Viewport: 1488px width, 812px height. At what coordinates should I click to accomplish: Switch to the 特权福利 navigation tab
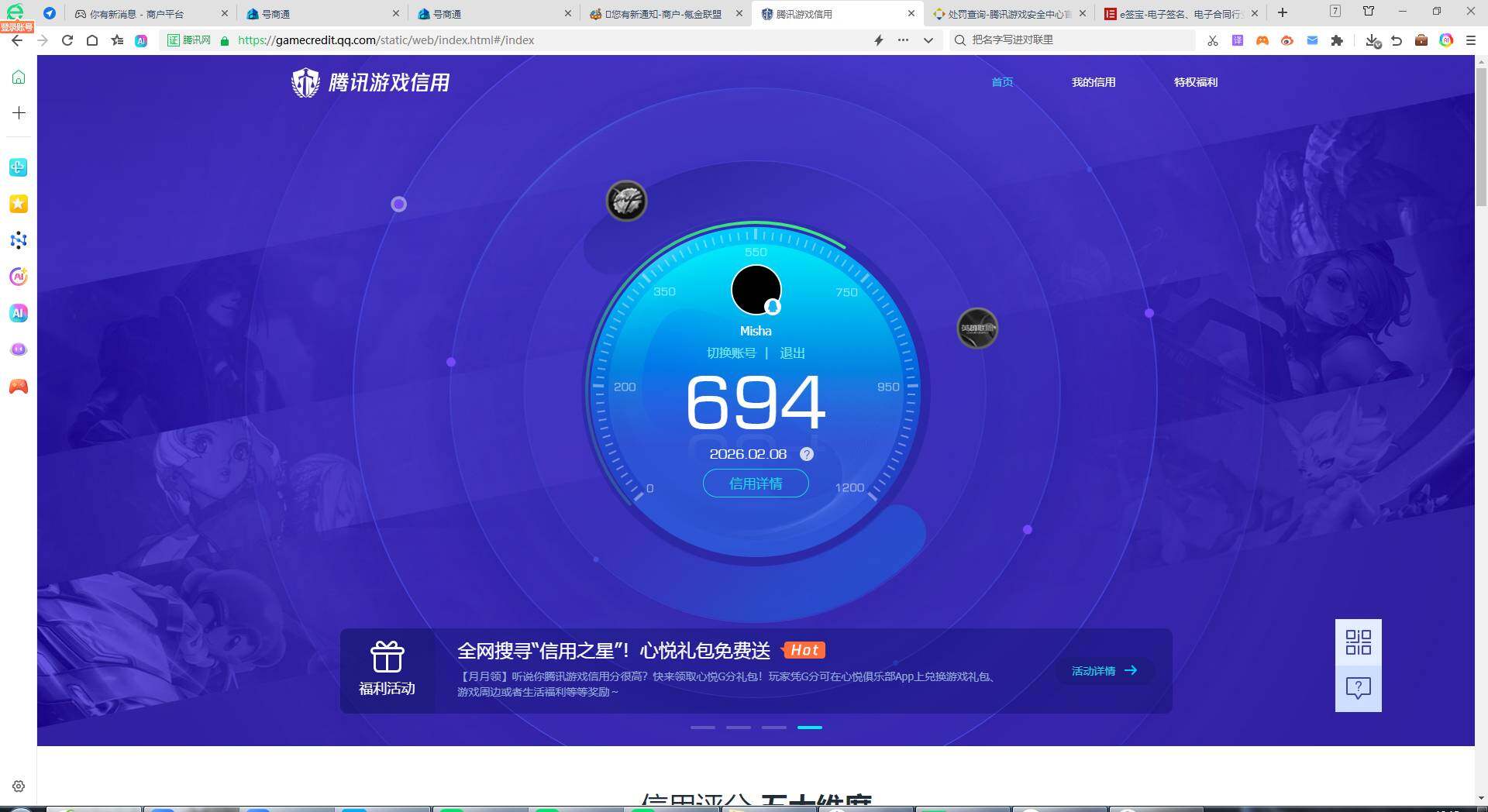[1196, 82]
